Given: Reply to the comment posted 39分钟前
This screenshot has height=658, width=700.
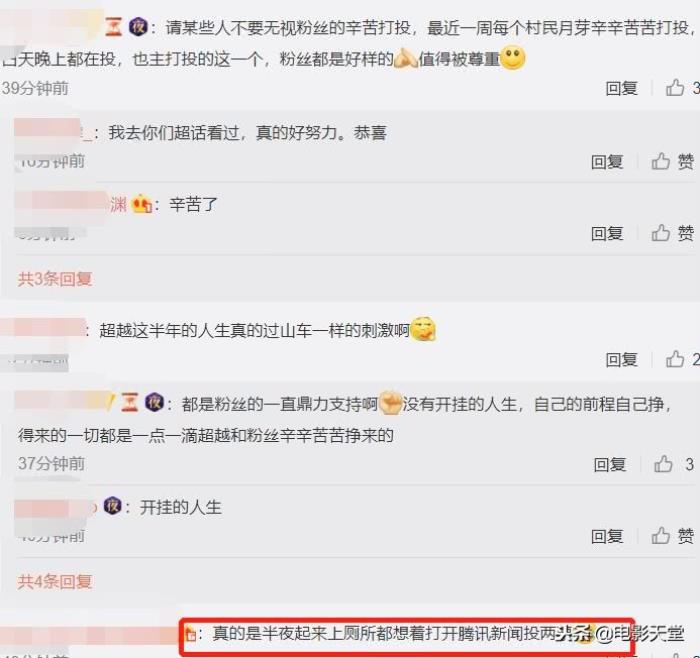Looking at the screenshot, I should [621, 88].
